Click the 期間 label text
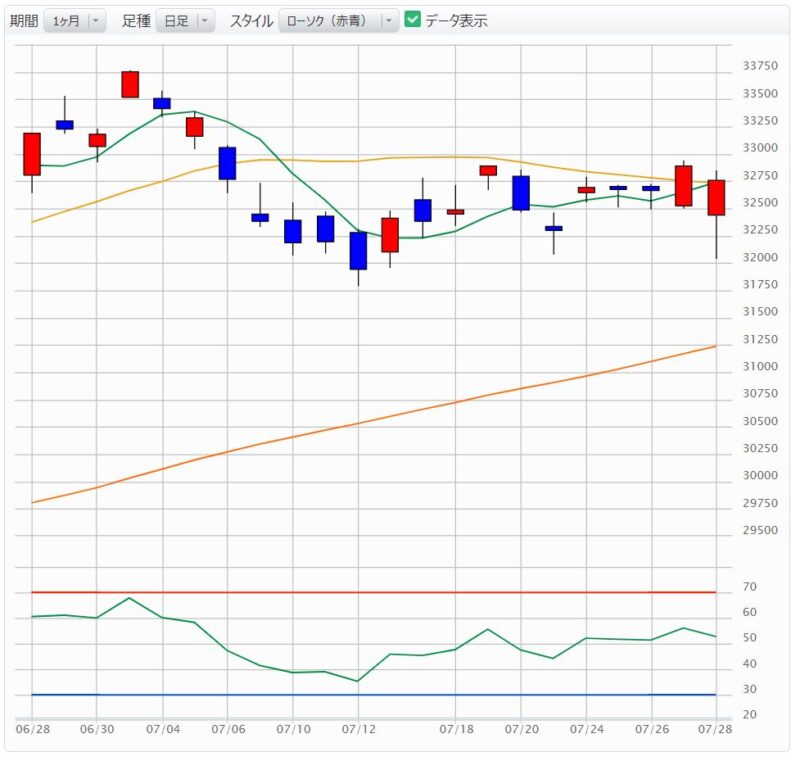The width and height of the screenshot is (800, 761). click(x=24, y=21)
